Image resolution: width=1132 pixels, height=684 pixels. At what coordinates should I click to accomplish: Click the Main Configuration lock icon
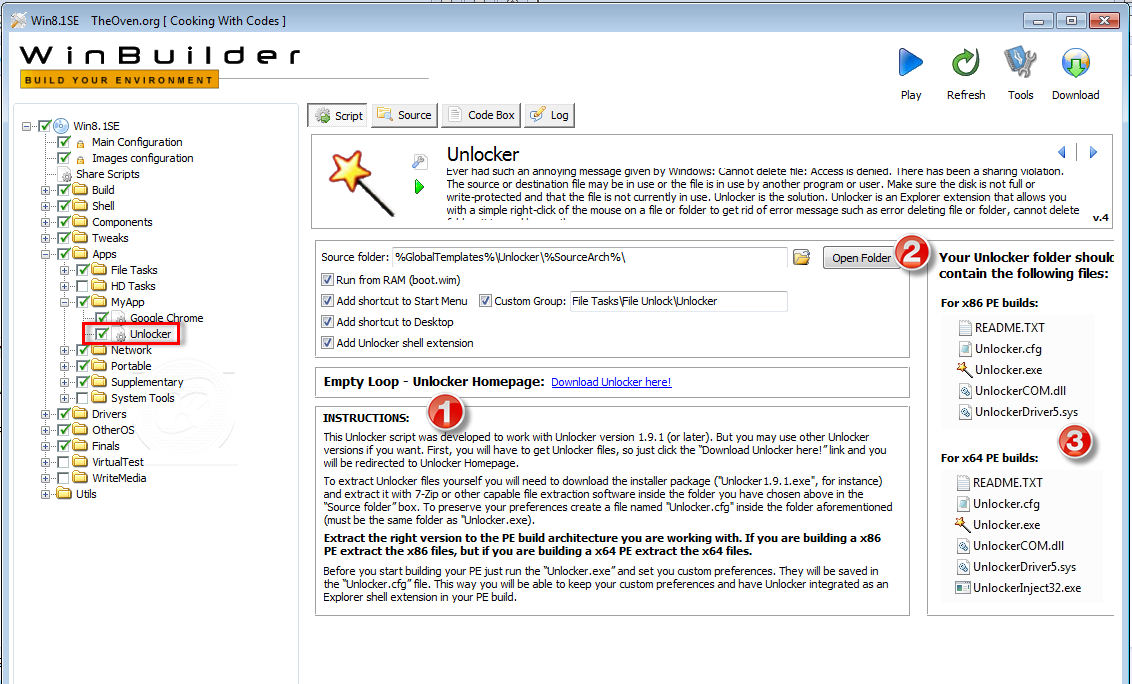pos(81,143)
